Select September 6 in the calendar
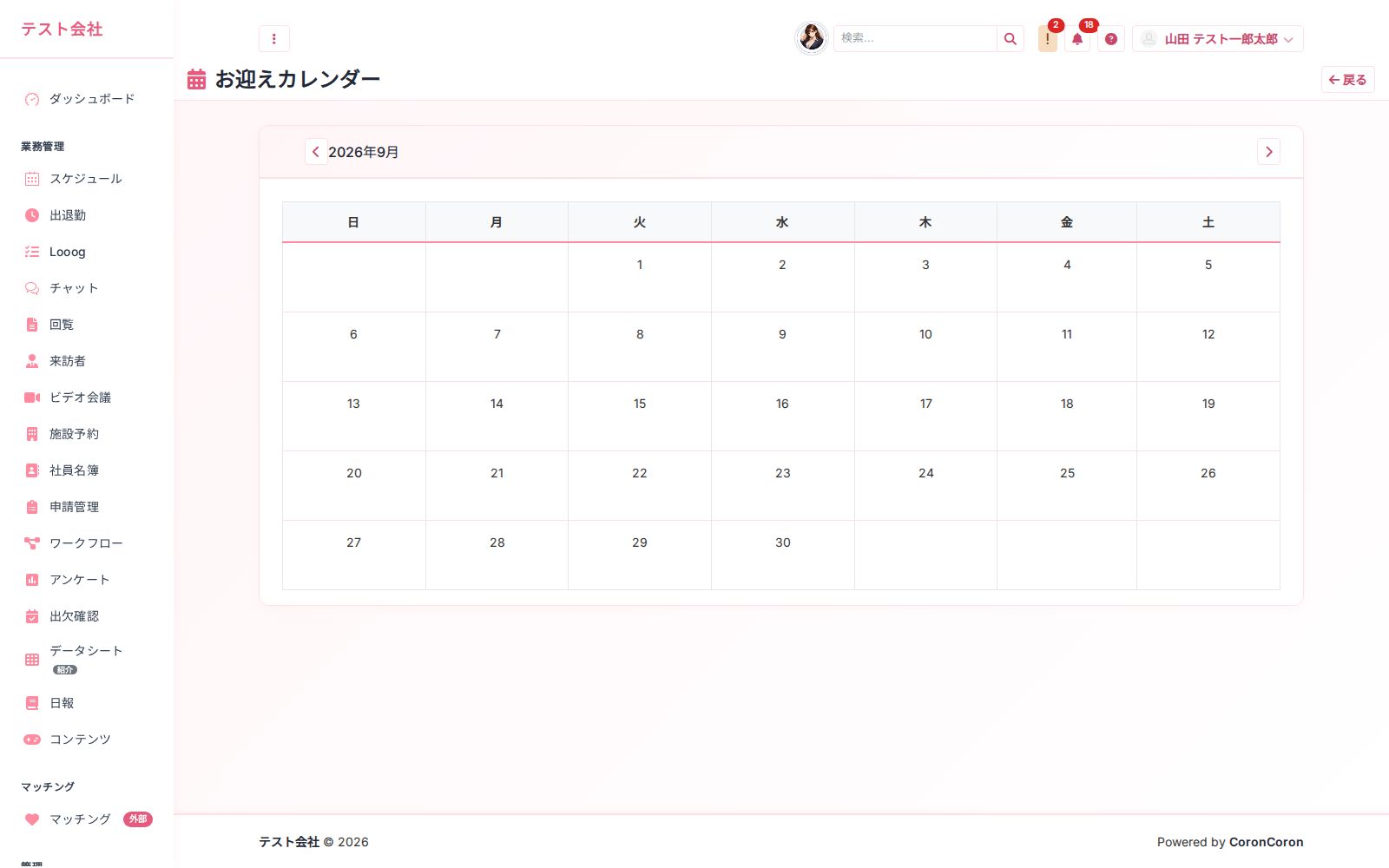 click(354, 347)
